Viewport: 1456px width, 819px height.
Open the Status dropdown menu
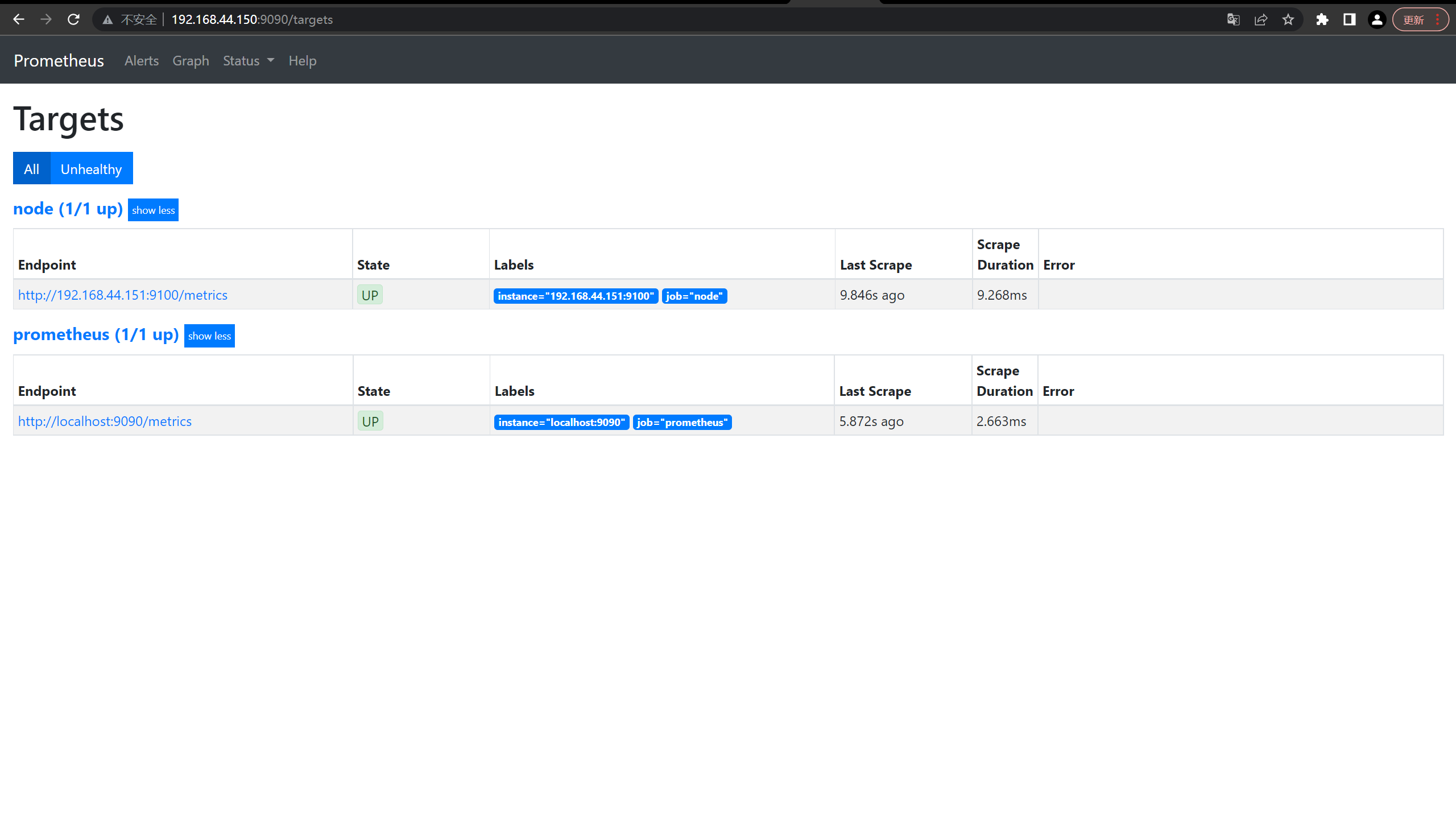coord(248,61)
